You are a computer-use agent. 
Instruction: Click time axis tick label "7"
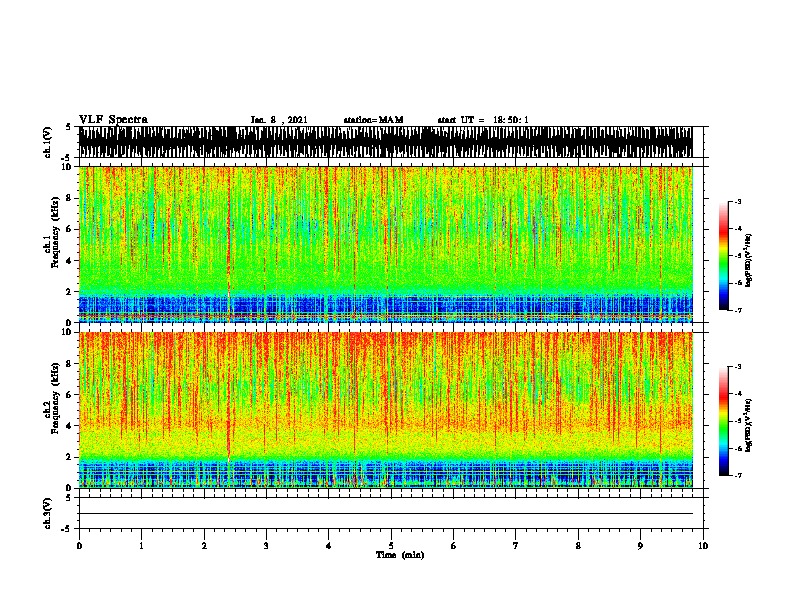pyautogui.click(x=516, y=546)
